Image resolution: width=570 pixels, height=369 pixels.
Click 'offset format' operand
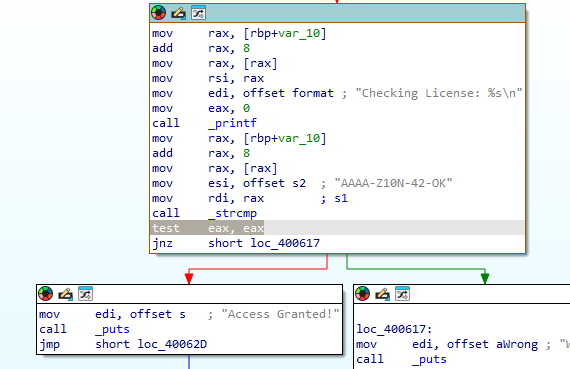point(288,93)
